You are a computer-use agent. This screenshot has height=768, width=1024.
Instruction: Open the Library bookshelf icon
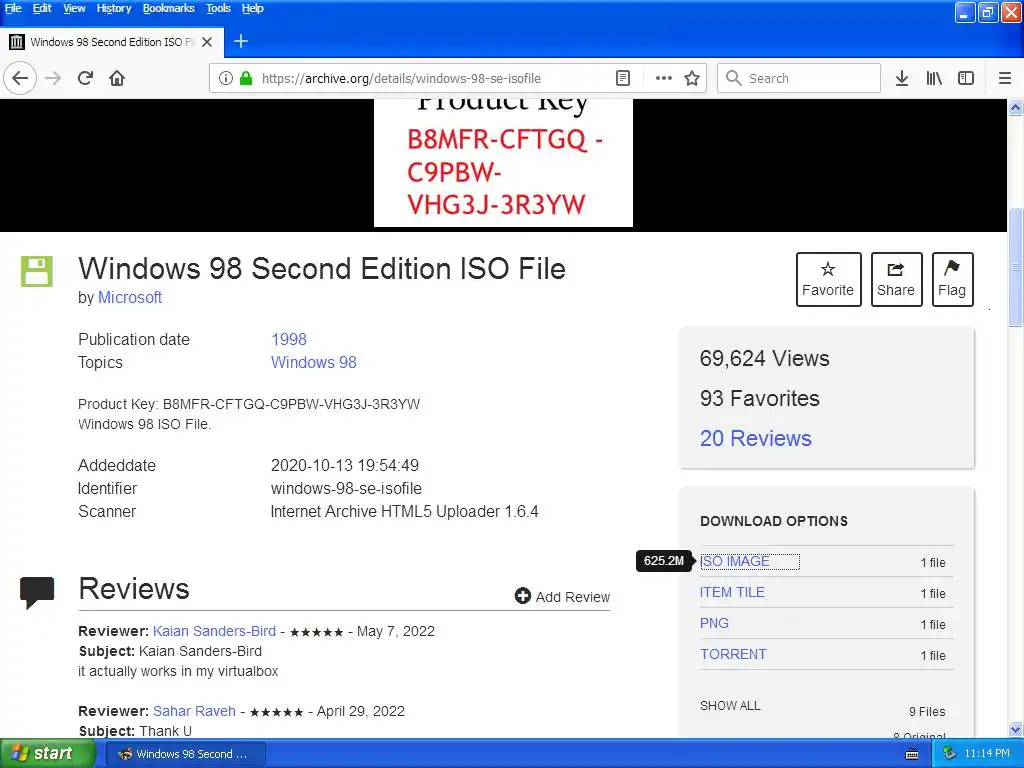pos(934,78)
